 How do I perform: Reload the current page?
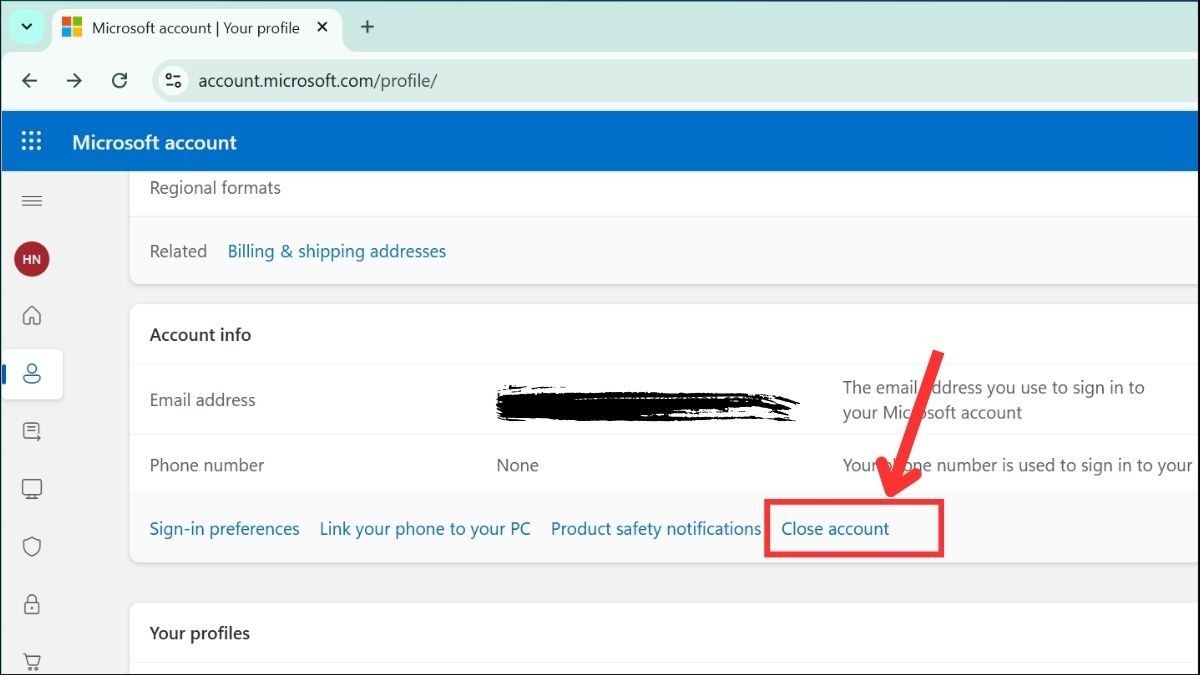120,81
